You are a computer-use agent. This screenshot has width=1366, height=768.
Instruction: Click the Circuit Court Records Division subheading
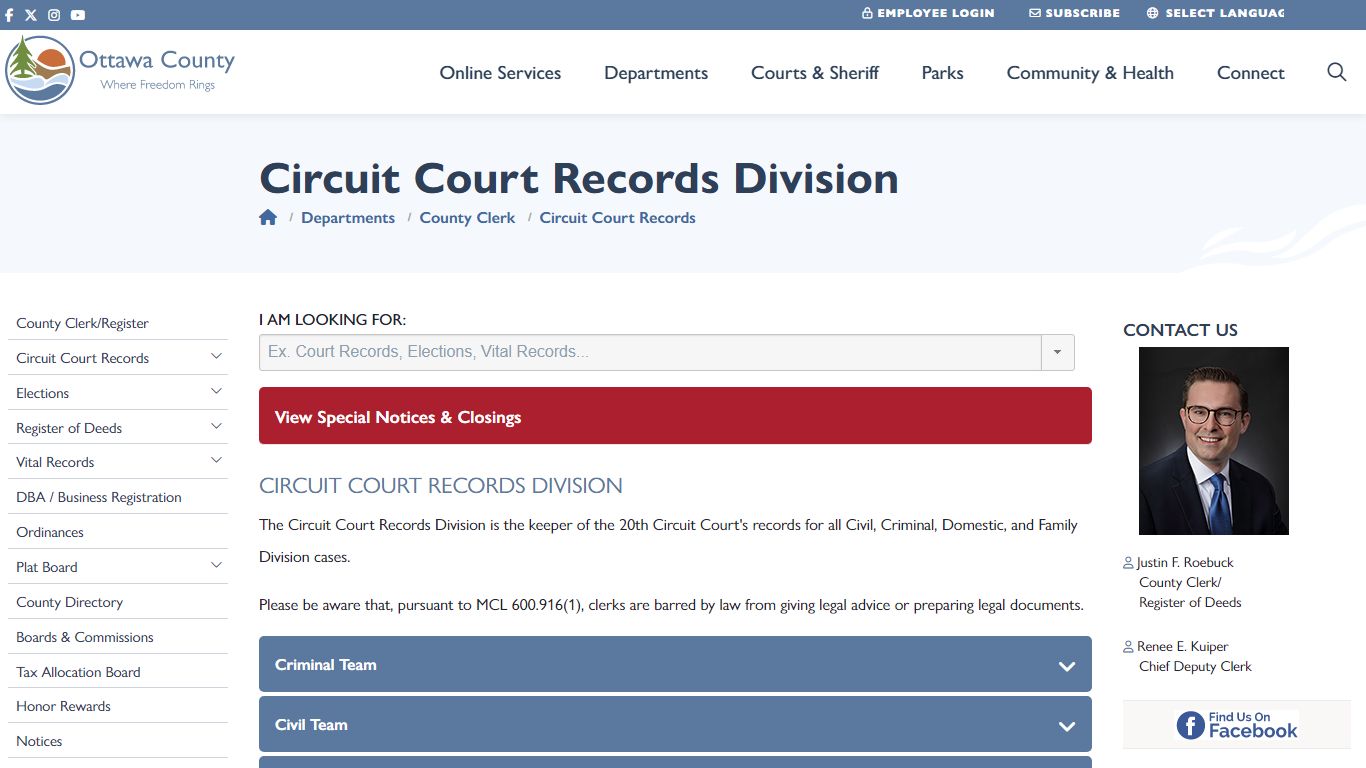pyautogui.click(x=441, y=486)
